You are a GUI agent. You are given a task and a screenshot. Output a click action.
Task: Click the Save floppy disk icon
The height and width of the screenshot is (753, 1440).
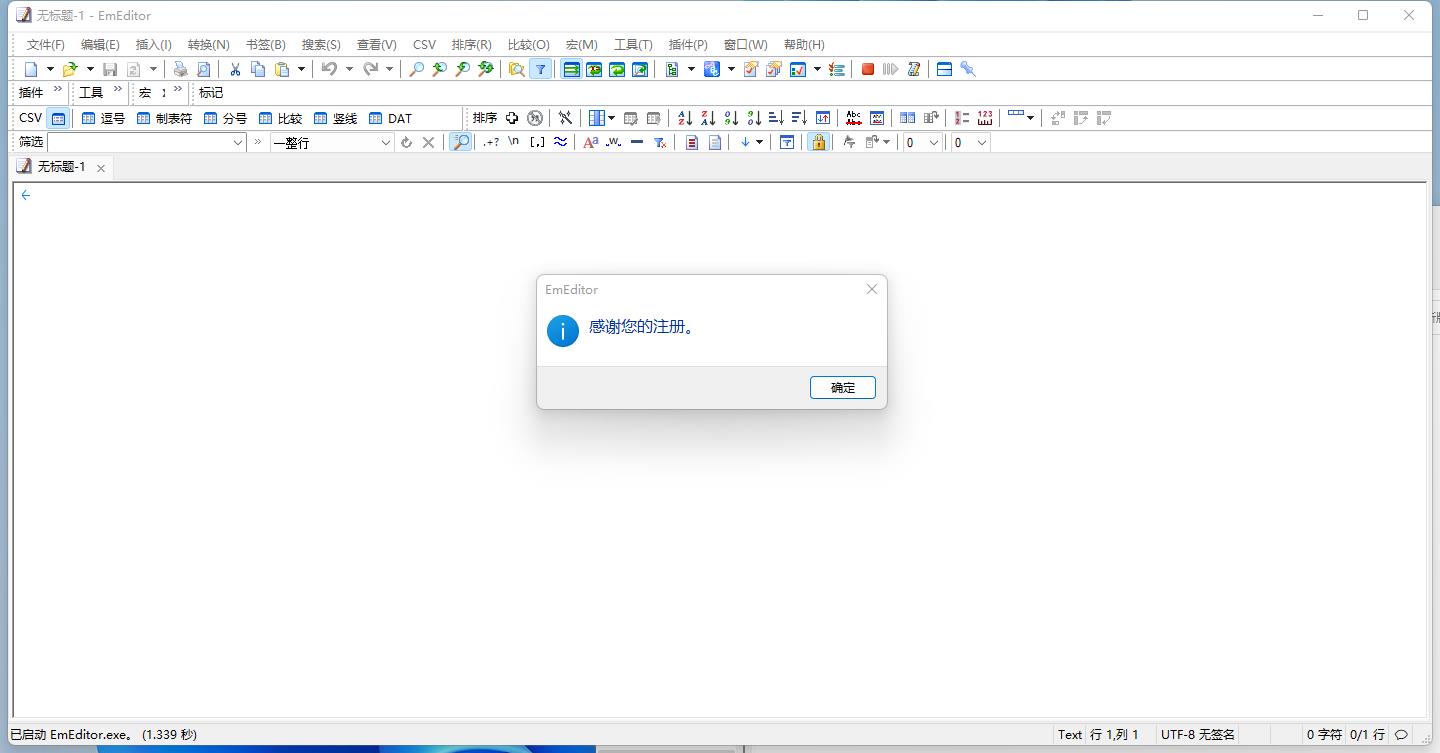point(110,69)
